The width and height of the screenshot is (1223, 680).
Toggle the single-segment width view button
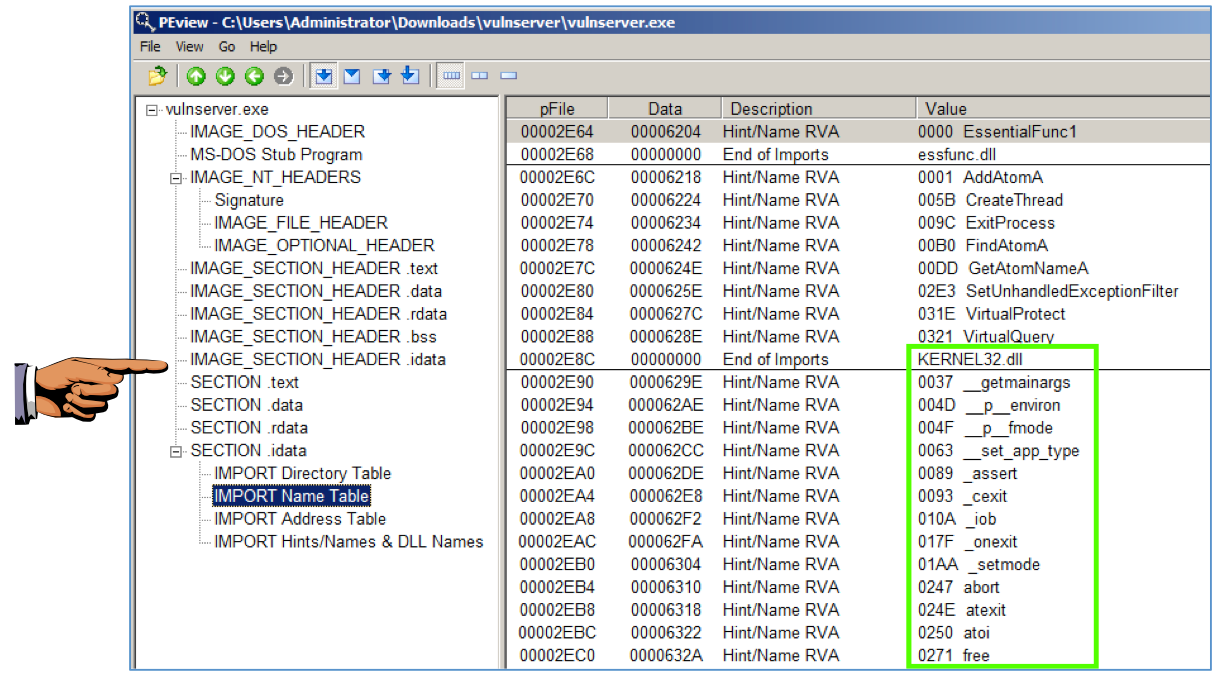point(509,76)
